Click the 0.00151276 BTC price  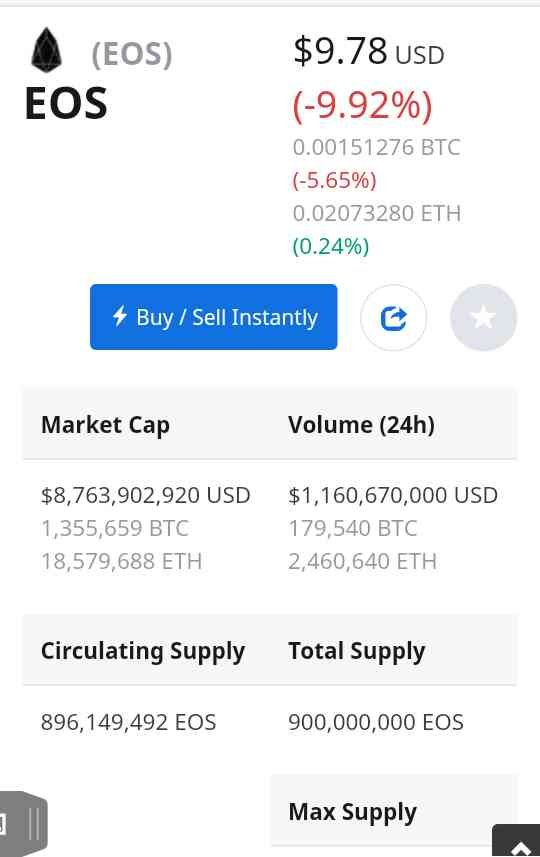click(x=377, y=147)
